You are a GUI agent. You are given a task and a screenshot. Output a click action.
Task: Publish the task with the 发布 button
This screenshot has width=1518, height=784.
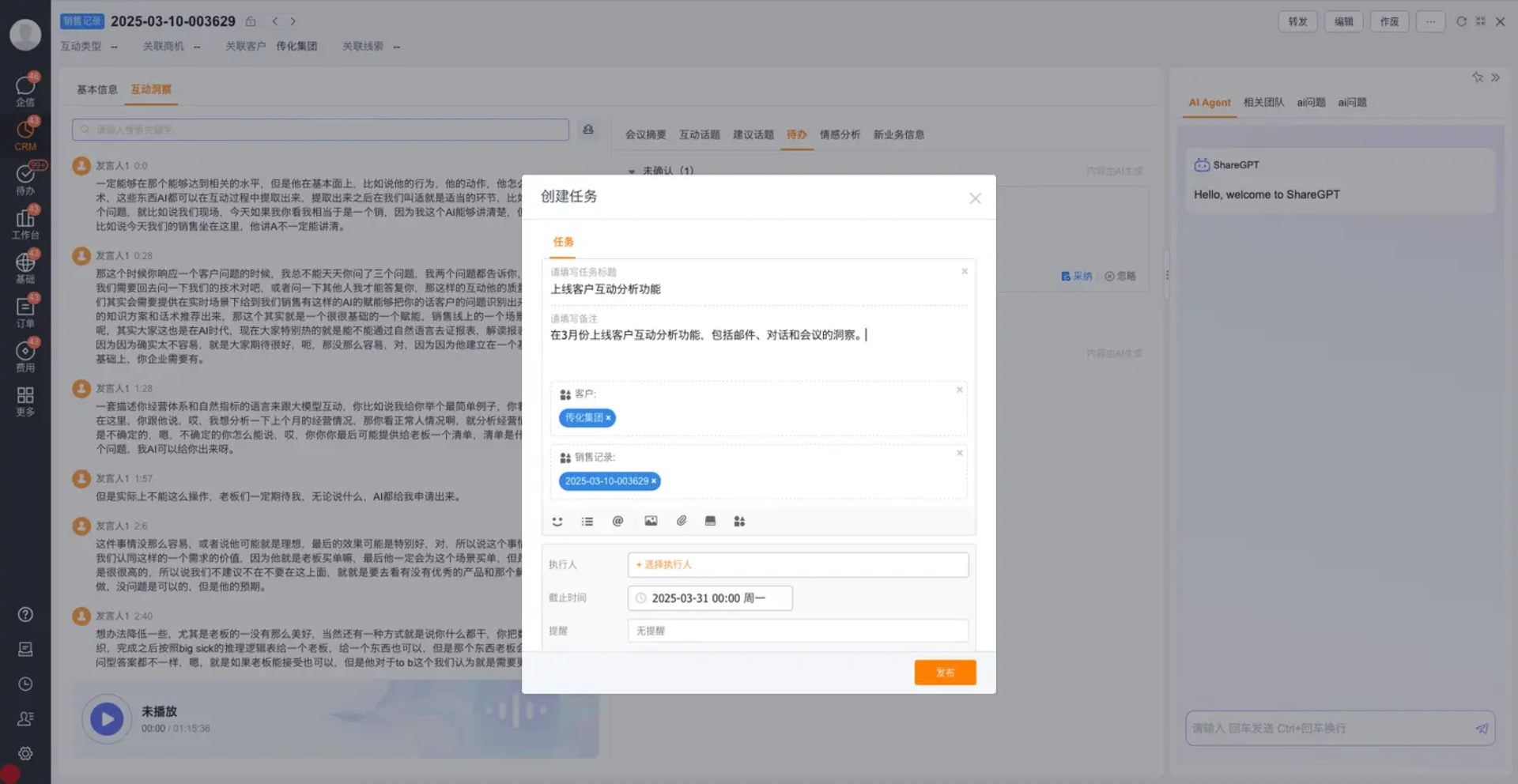pyautogui.click(x=946, y=673)
